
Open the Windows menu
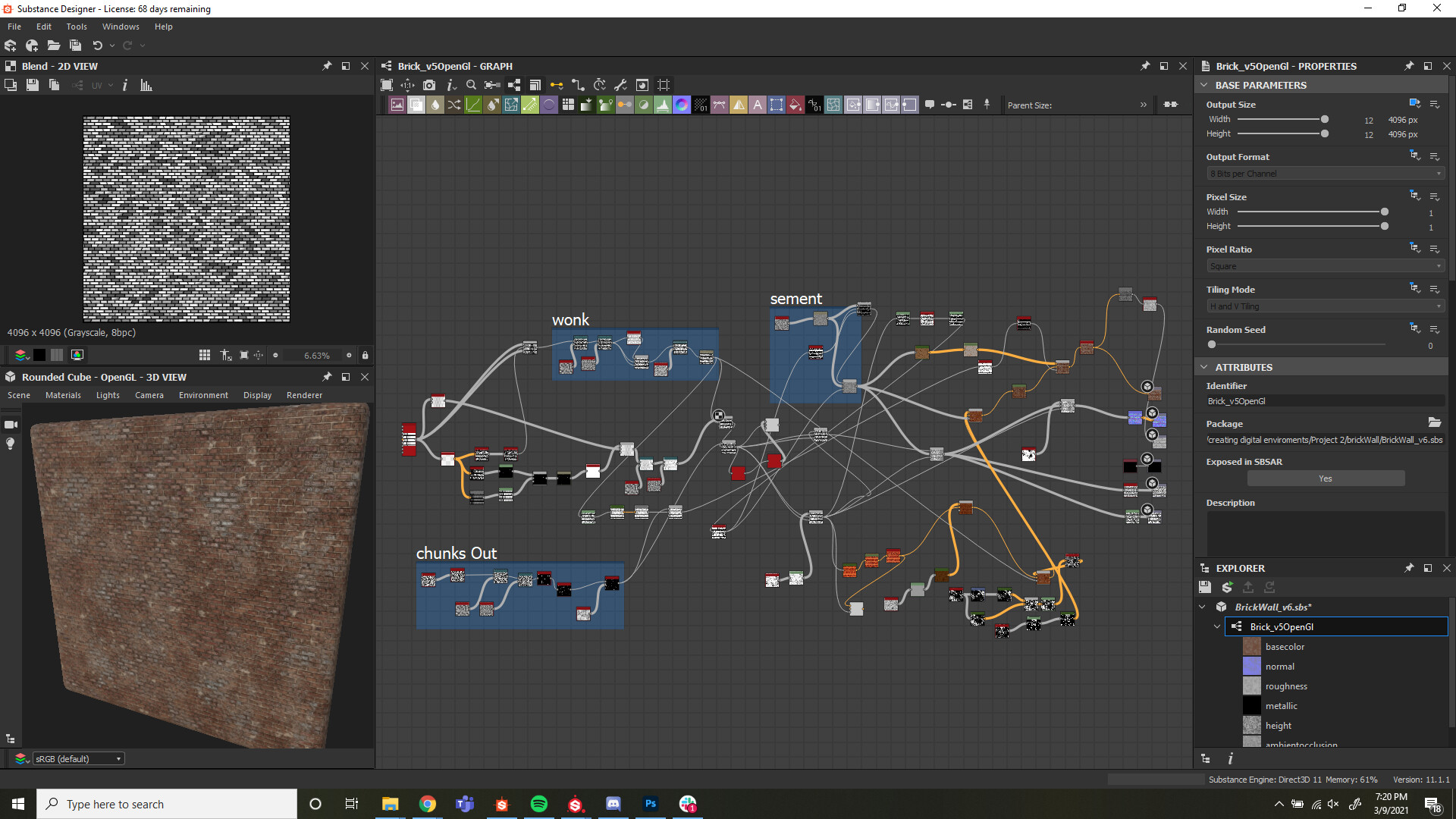(121, 27)
